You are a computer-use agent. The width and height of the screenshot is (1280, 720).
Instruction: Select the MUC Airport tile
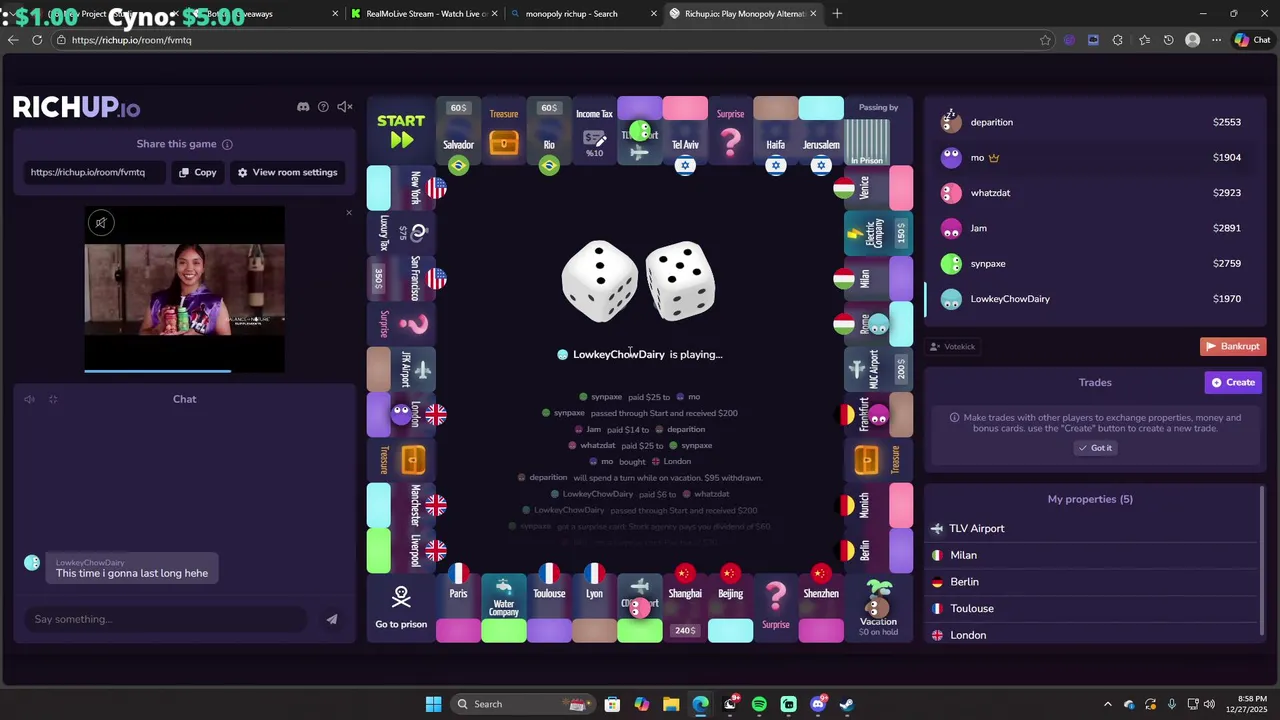pos(878,369)
